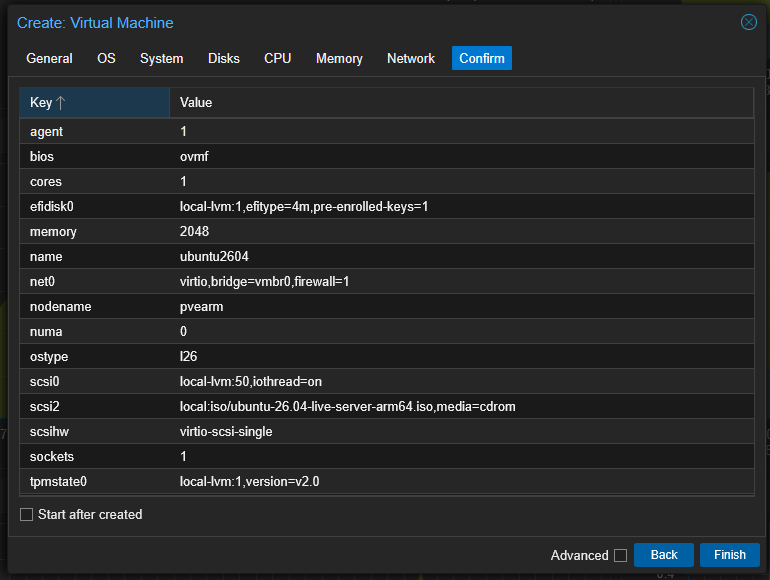Open the Disks tab
Image resolution: width=770 pixels, height=580 pixels.
[224, 58]
